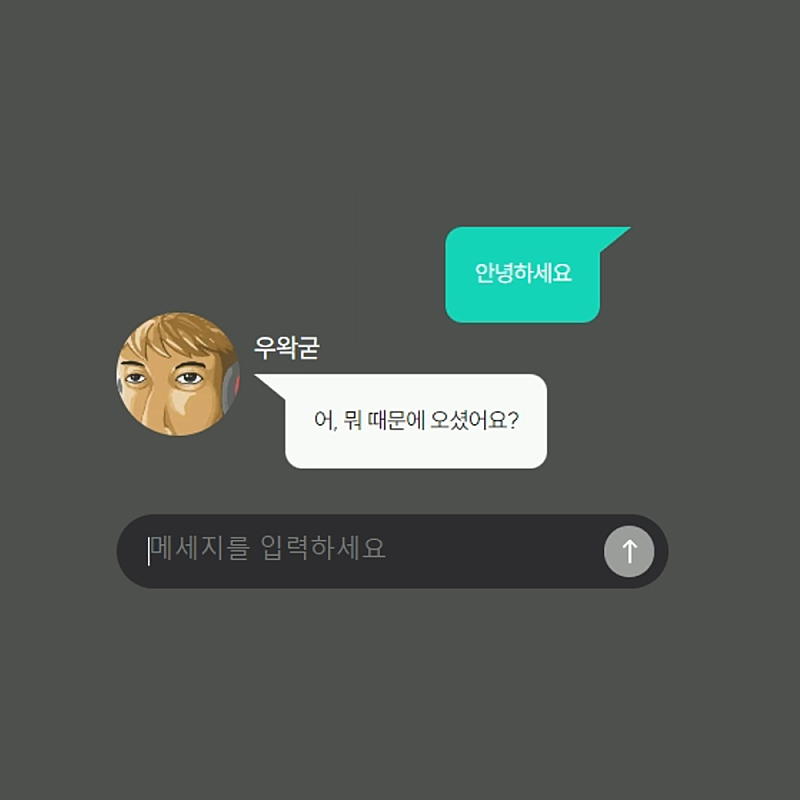Click the word 메세지를 in the input bar
Image resolution: width=800 pixels, height=800 pixels.
[x=201, y=548]
